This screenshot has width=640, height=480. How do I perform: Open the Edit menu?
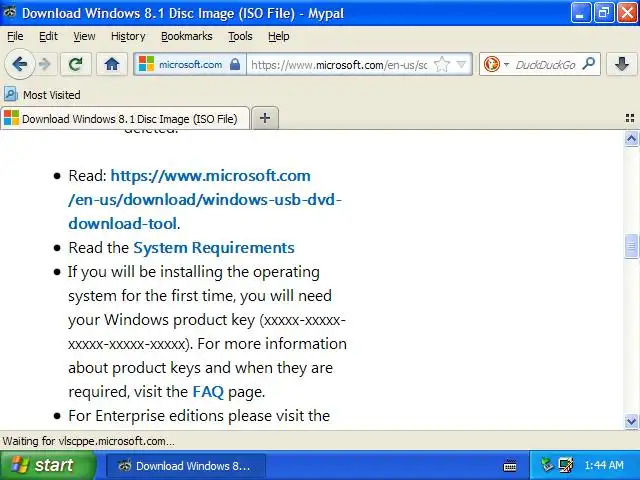(x=48, y=36)
